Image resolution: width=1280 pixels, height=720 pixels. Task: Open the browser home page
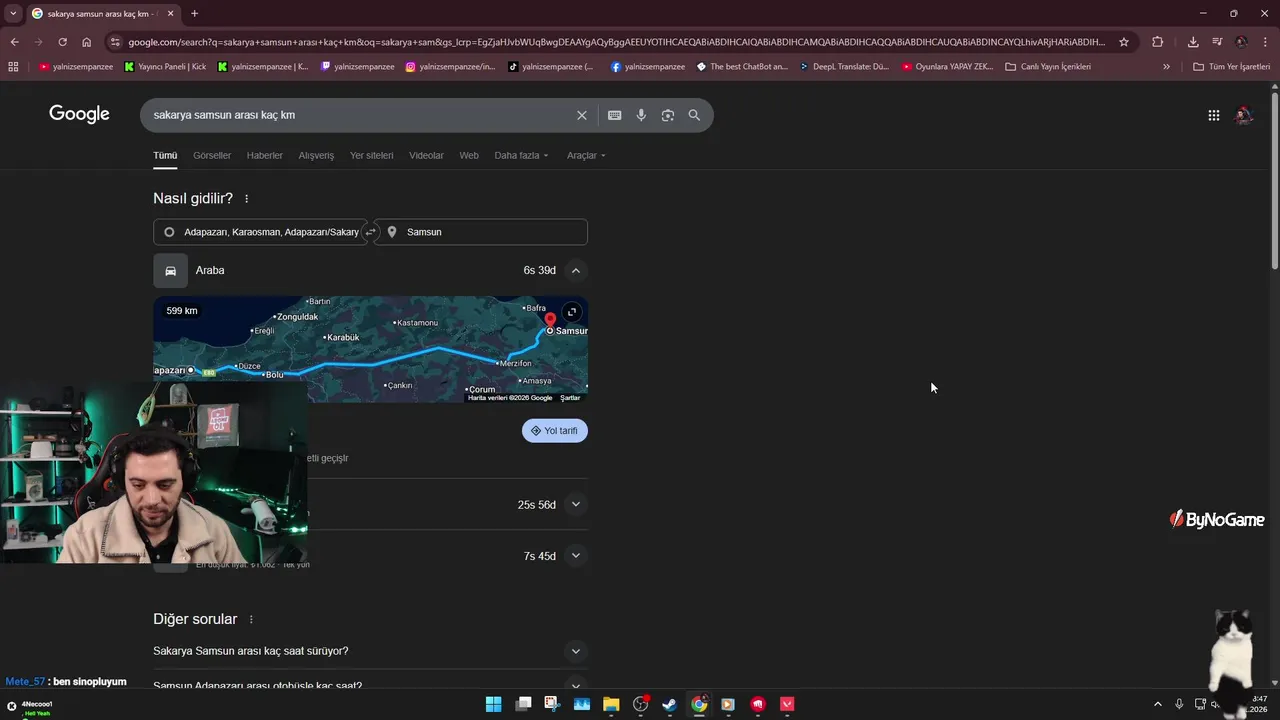pyautogui.click(x=86, y=42)
